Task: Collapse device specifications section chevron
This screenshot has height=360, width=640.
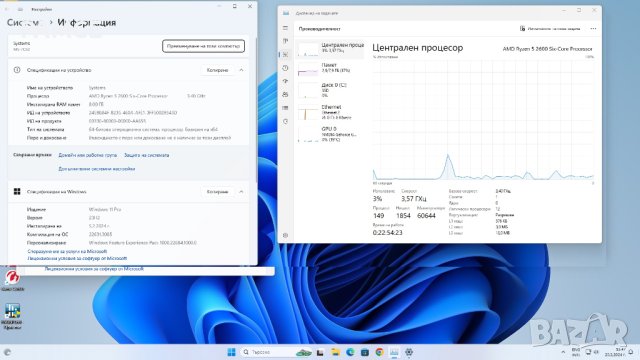Action: tap(241, 70)
